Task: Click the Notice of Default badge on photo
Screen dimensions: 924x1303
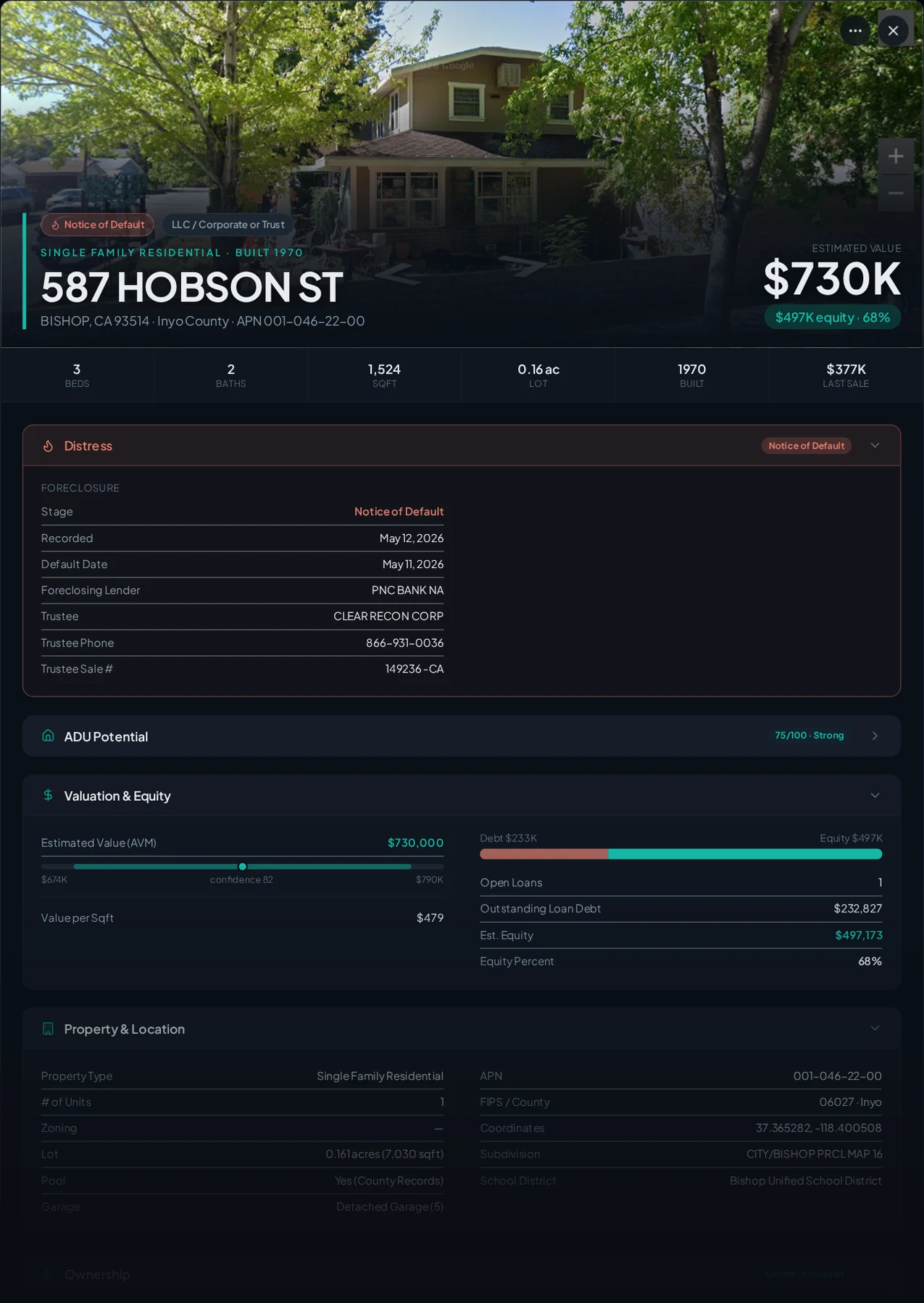Action: coord(97,225)
